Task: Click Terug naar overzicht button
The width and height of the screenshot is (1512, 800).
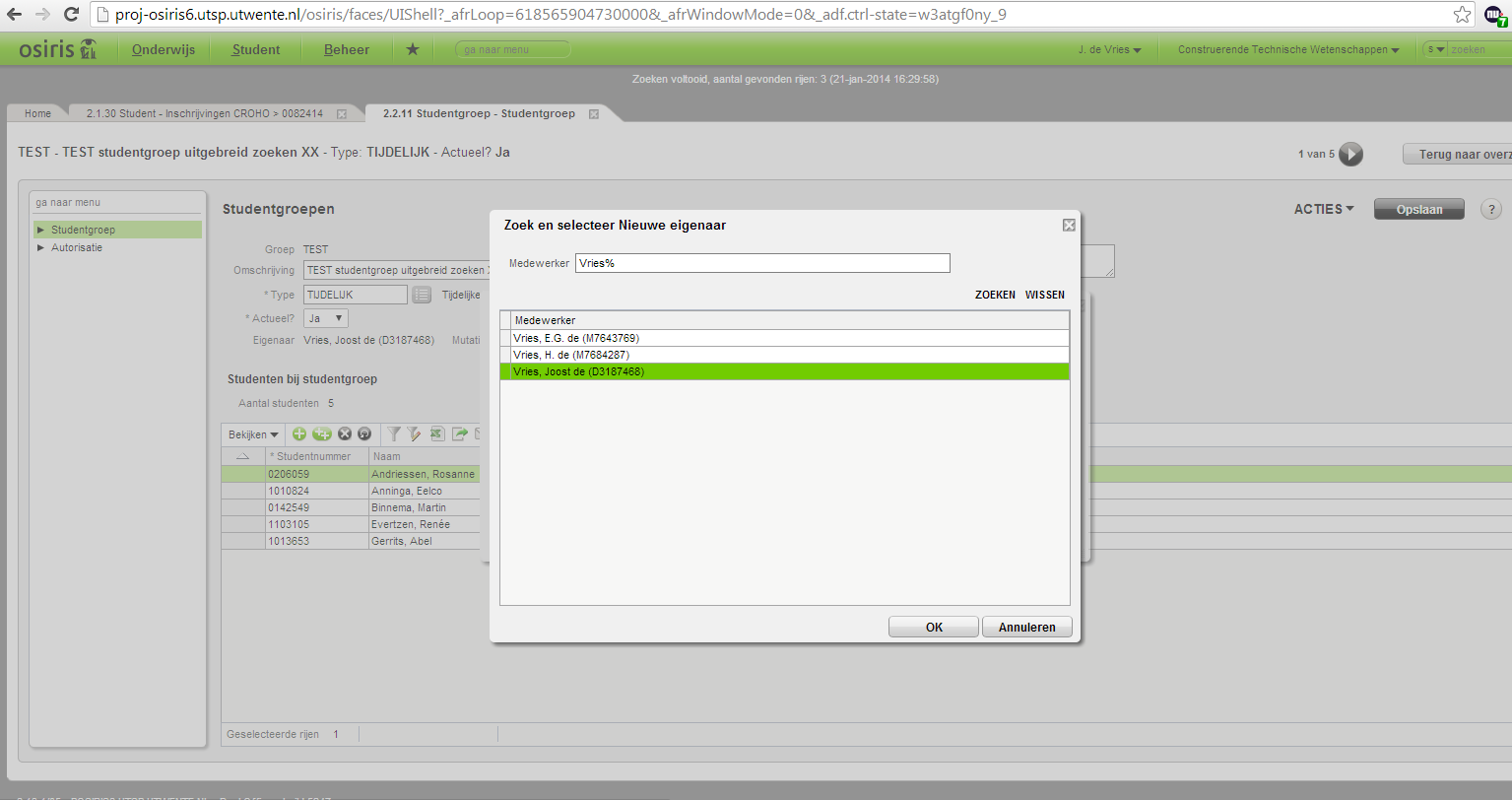Action: 1457,154
